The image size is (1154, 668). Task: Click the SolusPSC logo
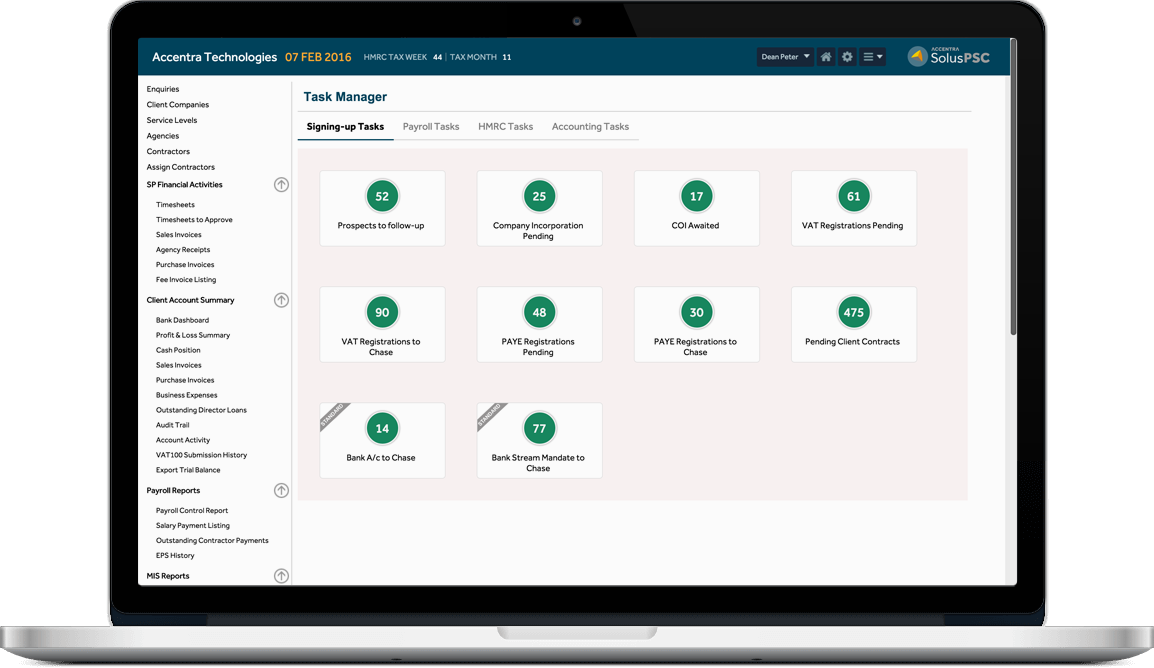(x=948, y=57)
